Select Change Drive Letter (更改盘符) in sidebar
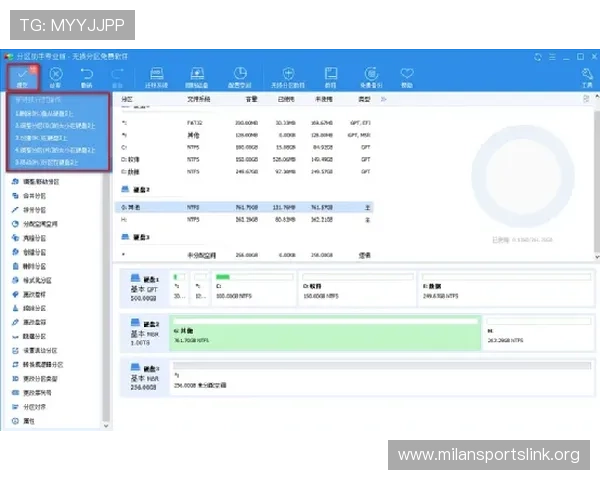The height and width of the screenshot is (480, 600). tap(29, 322)
